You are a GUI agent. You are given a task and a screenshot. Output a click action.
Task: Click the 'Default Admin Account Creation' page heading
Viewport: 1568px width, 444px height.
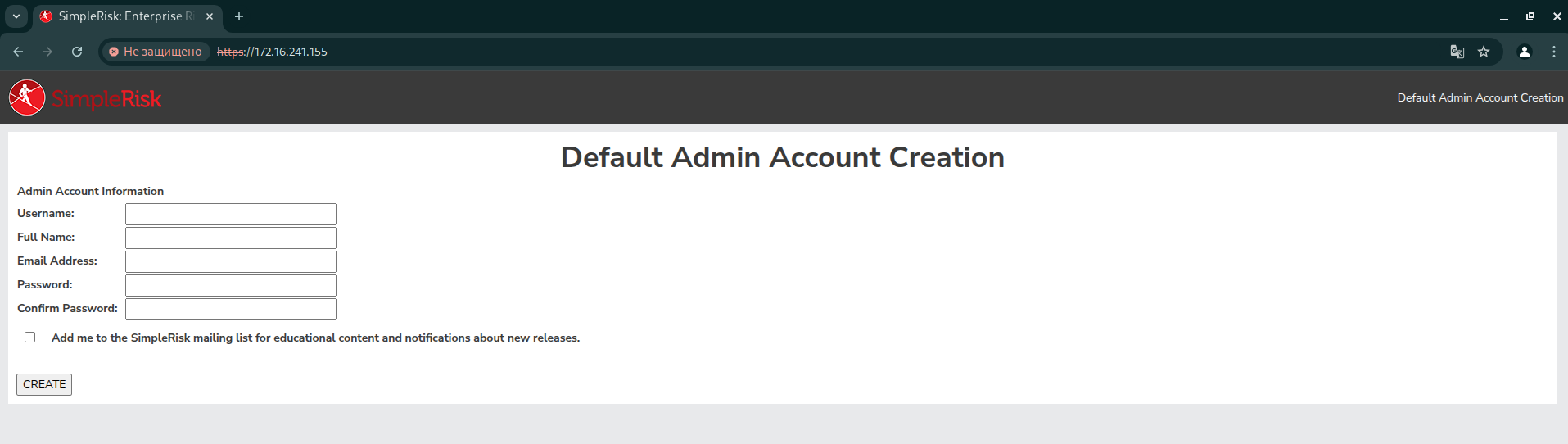click(782, 157)
